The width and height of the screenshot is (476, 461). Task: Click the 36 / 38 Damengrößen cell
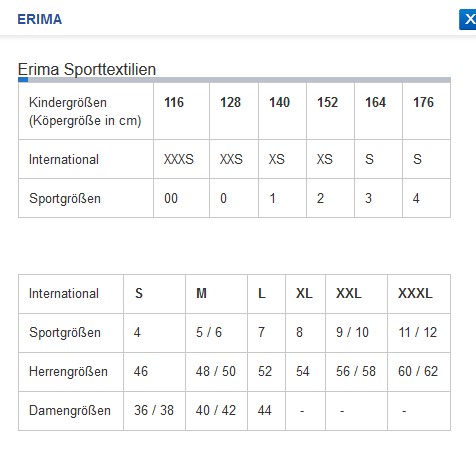(x=154, y=411)
